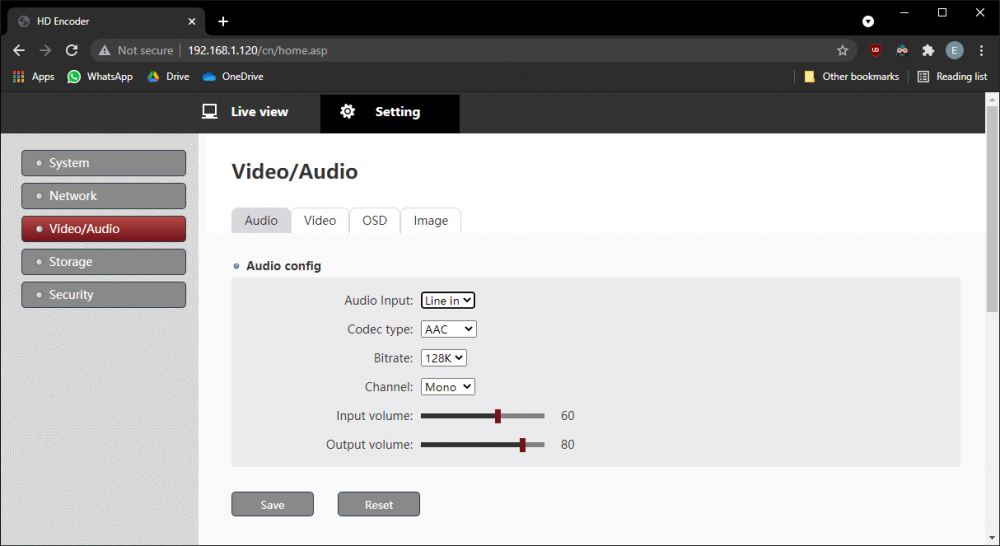Click the Output volume slider
The height and width of the screenshot is (546, 1000).
coord(483,445)
